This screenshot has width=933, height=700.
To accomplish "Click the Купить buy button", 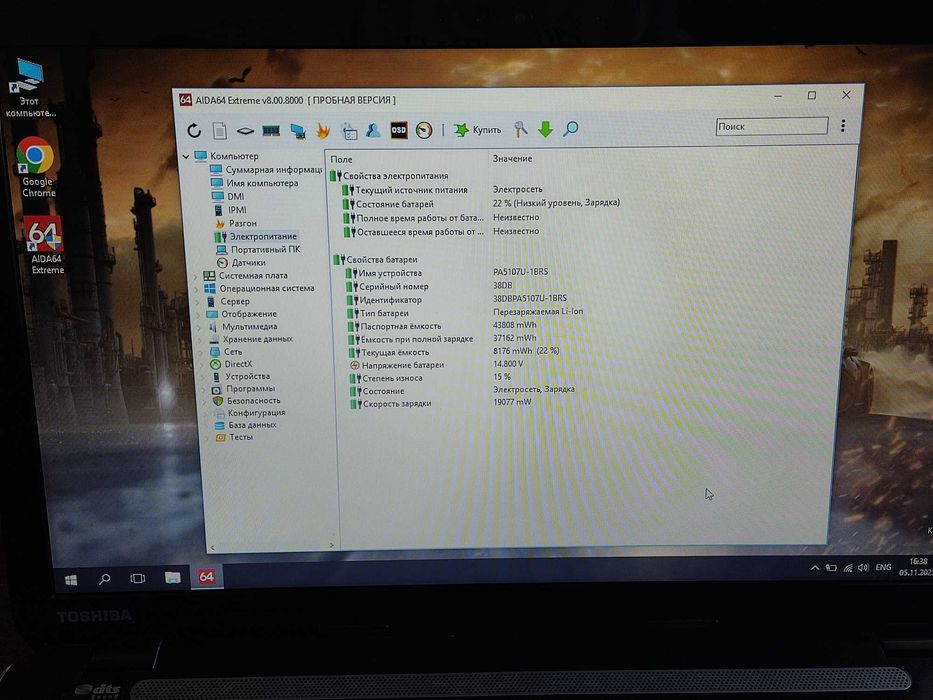I will 477,130.
